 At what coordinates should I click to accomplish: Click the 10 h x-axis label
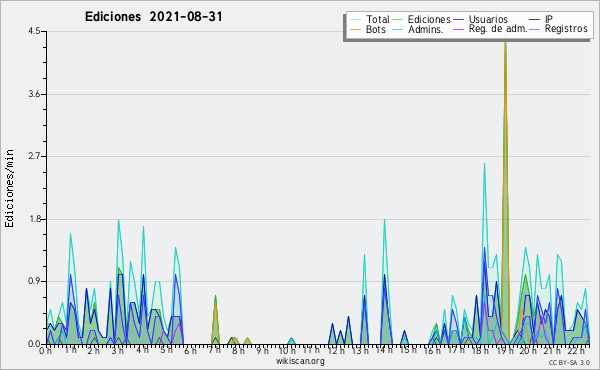point(286,350)
